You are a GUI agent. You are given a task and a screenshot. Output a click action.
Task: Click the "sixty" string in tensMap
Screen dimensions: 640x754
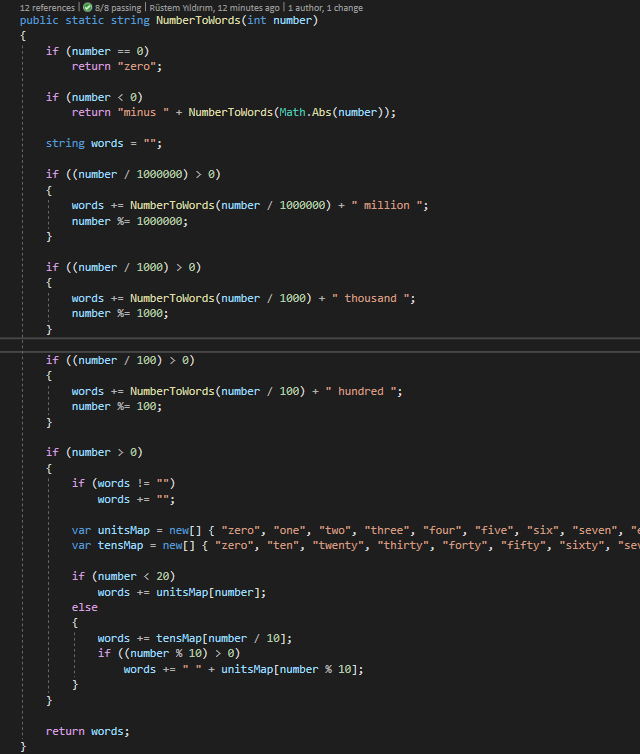(582, 545)
